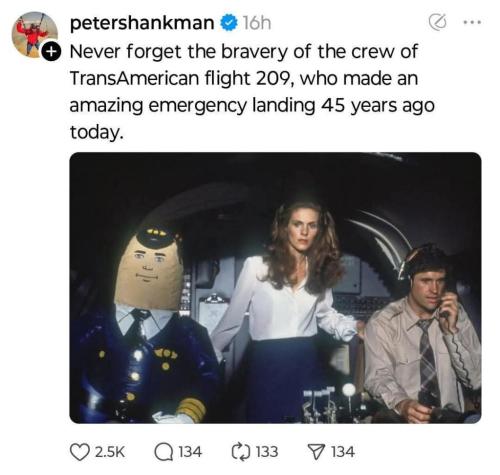Repost using the circular arrows icon

241,452
